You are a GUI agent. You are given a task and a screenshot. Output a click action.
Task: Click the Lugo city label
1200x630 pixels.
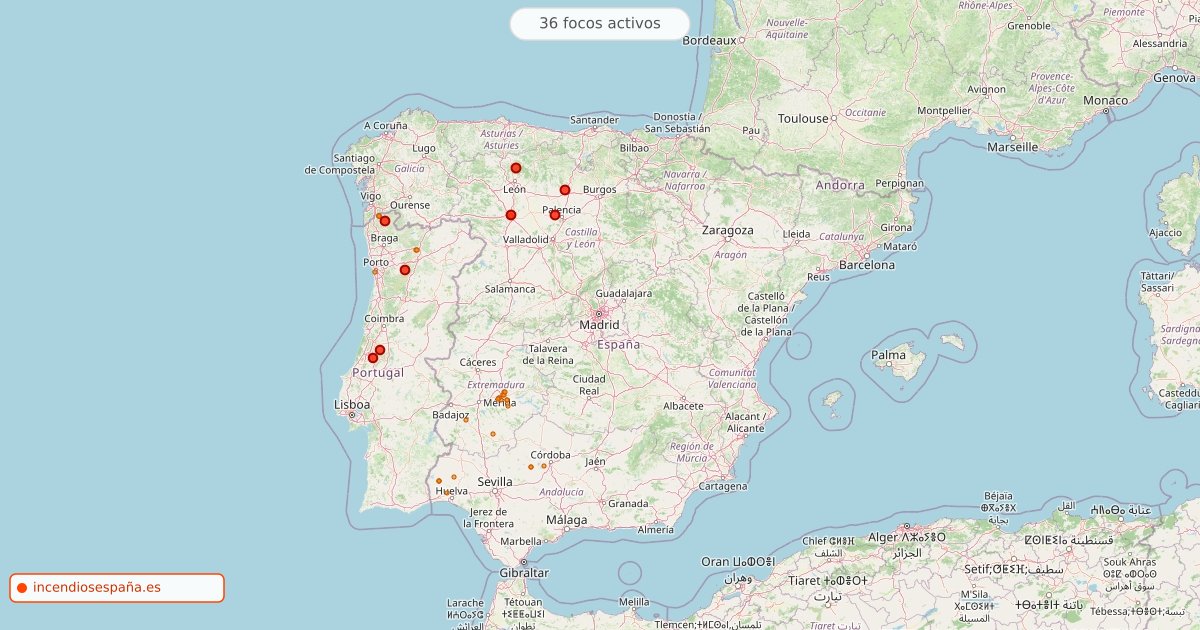[x=424, y=148]
